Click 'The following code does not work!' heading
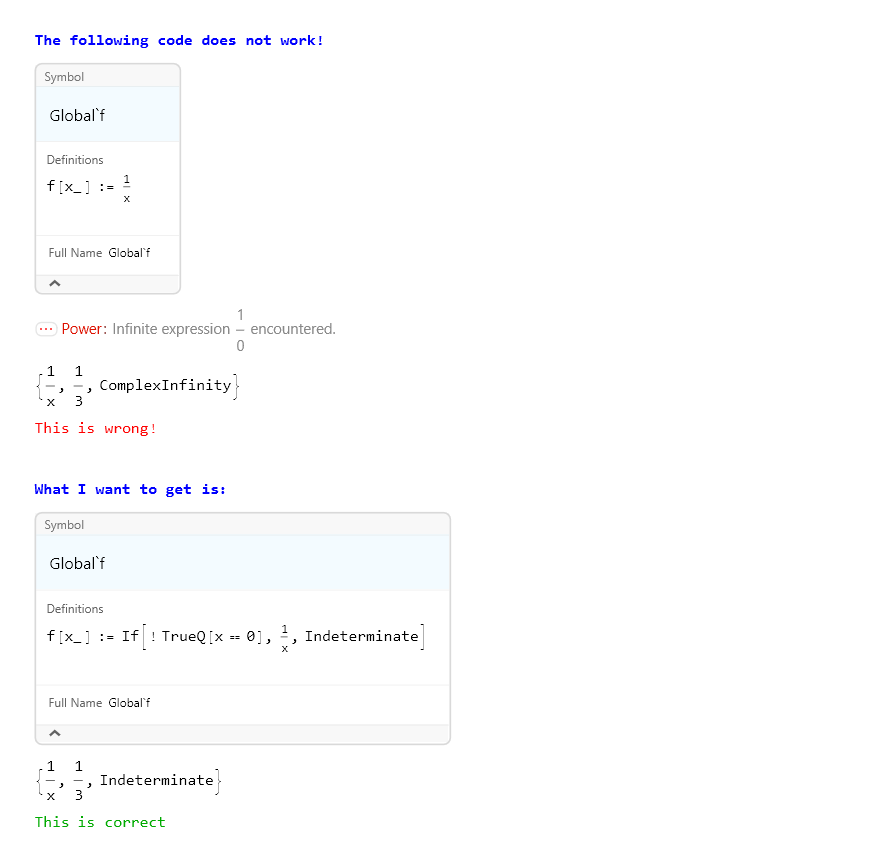 click(179, 41)
